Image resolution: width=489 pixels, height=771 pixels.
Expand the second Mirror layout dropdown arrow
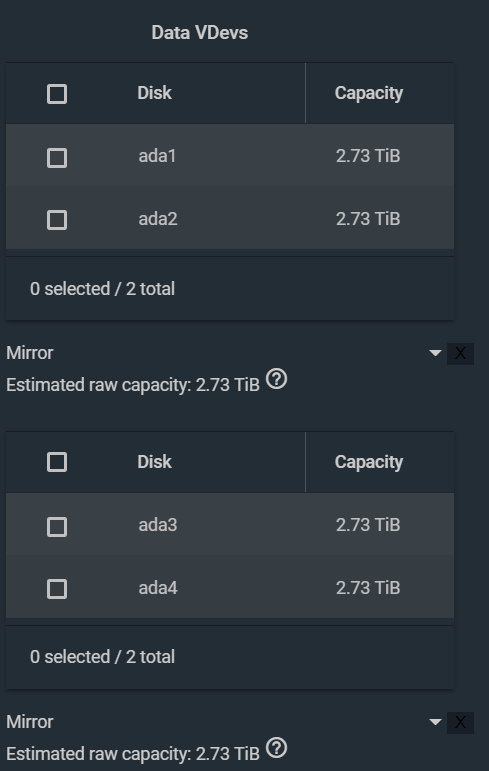point(435,722)
